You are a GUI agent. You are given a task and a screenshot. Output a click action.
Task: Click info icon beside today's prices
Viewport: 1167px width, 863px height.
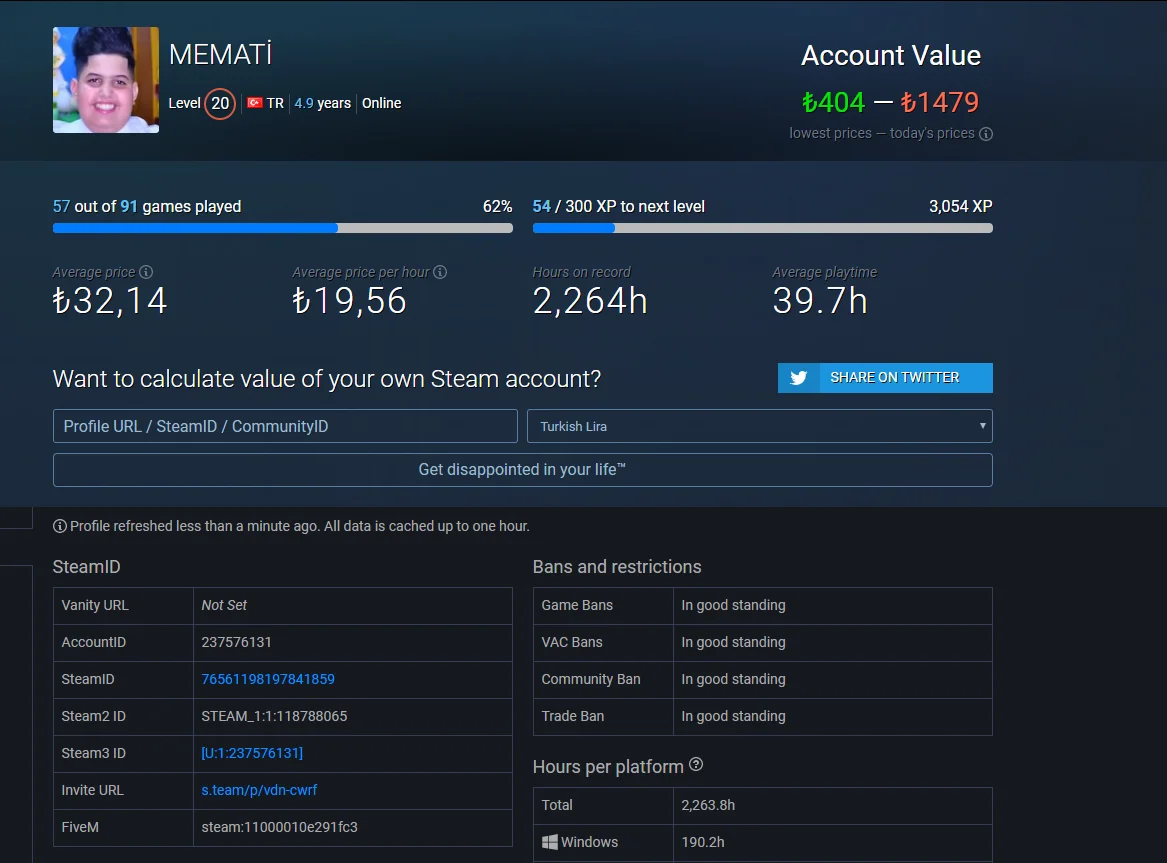coord(985,134)
